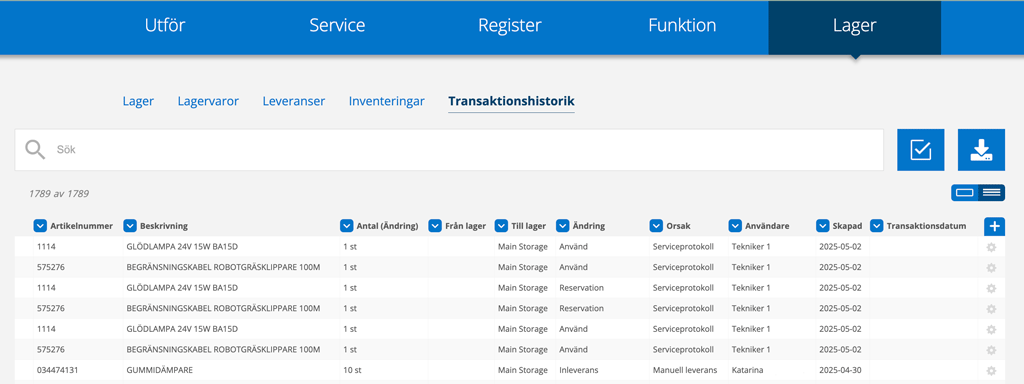
Task: Switch to the Inventeringar tab
Action: tap(387, 101)
